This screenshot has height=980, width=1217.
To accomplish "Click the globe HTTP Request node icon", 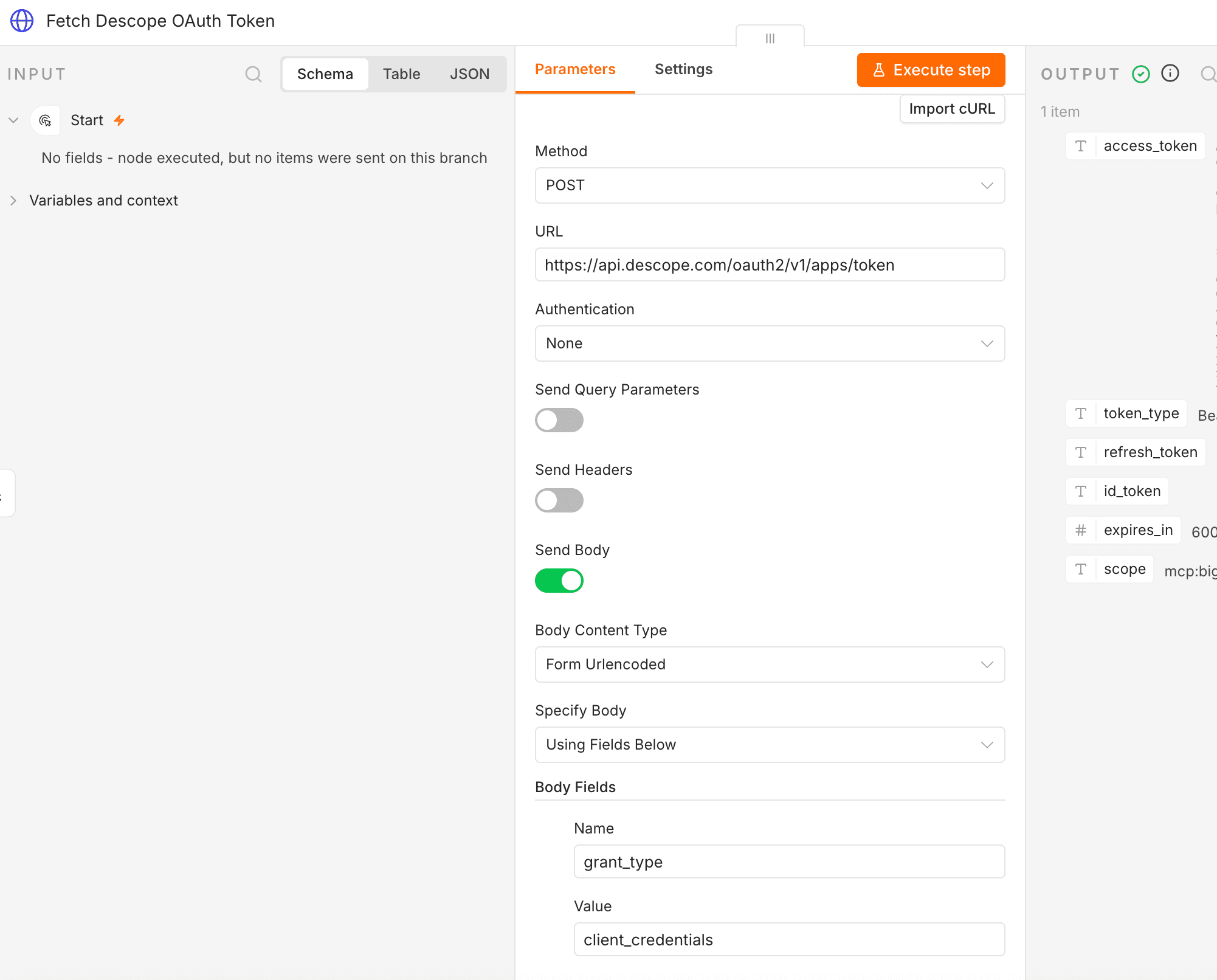I will pyautogui.click(x=22, y=21).
